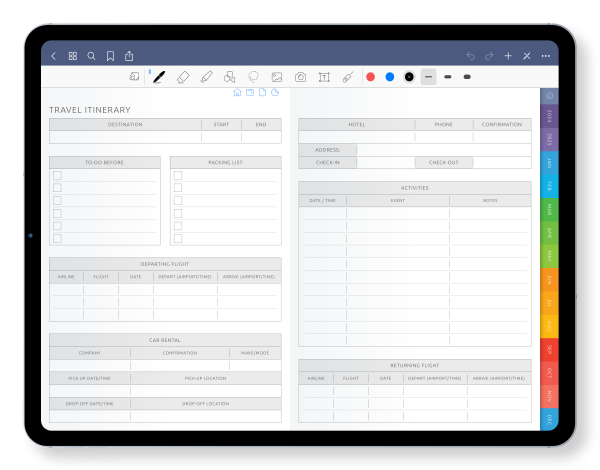Jump to the JAN side tab
Viewport: 600px width, 470px height.
point(549,163)
